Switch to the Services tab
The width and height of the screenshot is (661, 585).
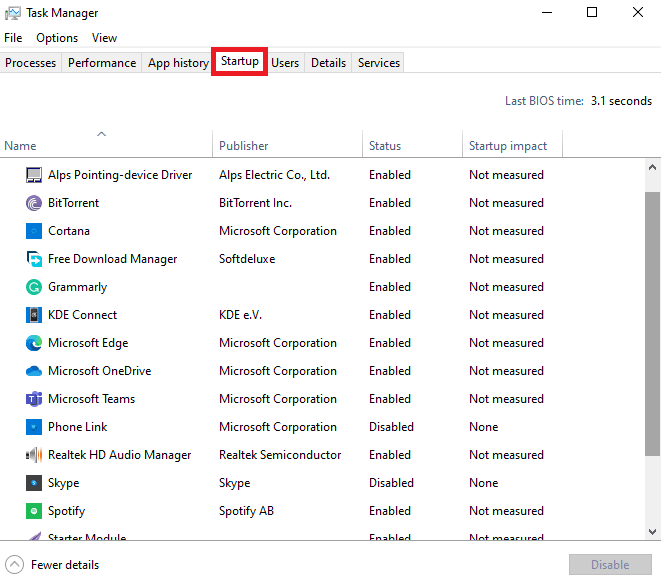[379, 63]
